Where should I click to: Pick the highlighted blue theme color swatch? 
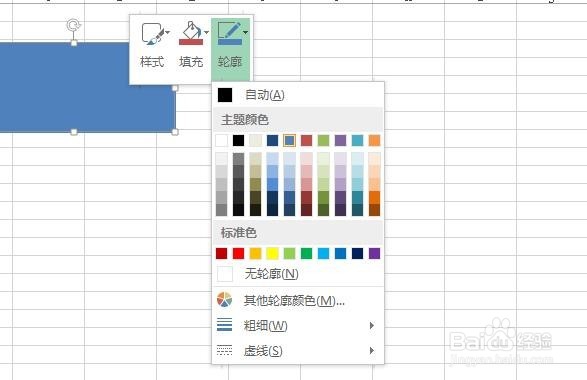(289, 140)
